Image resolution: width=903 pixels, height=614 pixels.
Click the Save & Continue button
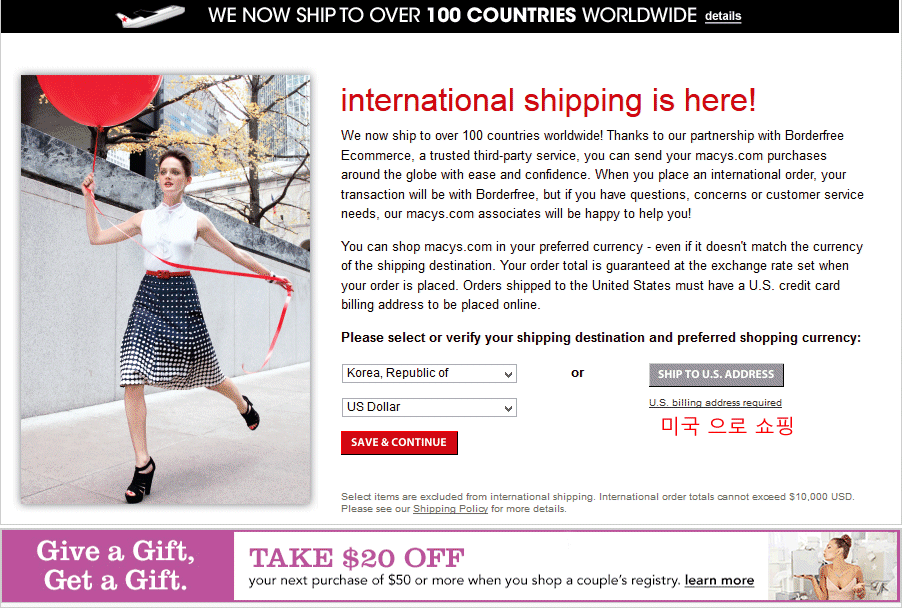coord(399,442)
